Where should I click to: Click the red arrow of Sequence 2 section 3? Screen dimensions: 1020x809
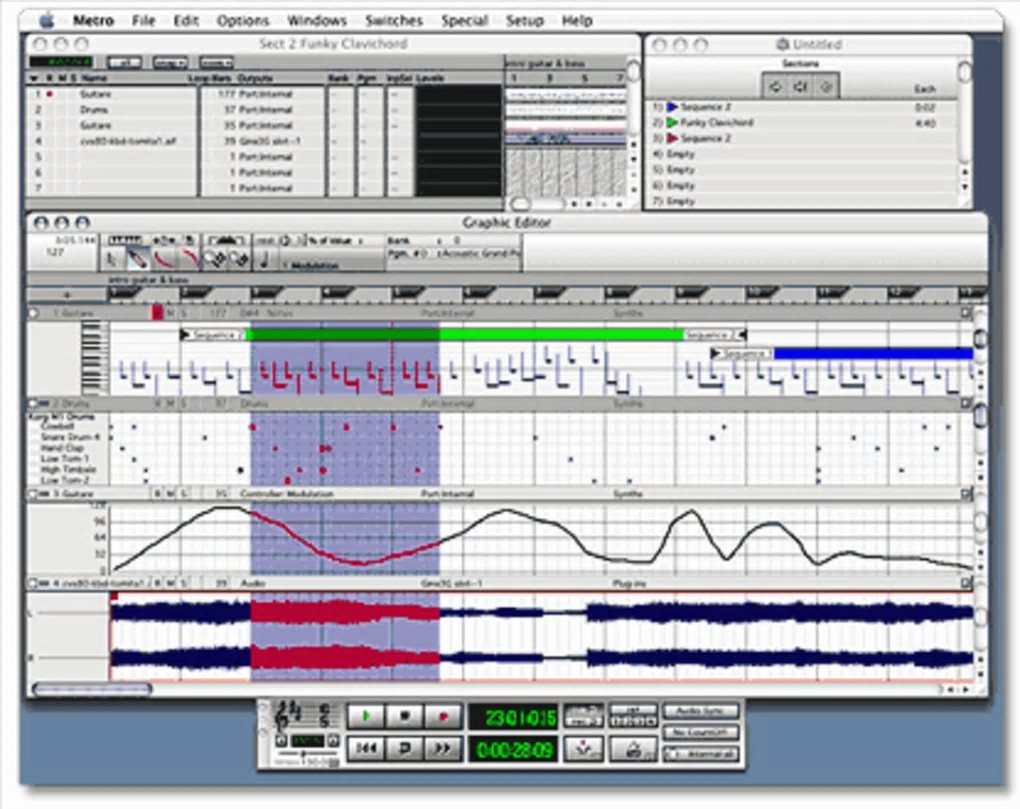pos(673,138)
